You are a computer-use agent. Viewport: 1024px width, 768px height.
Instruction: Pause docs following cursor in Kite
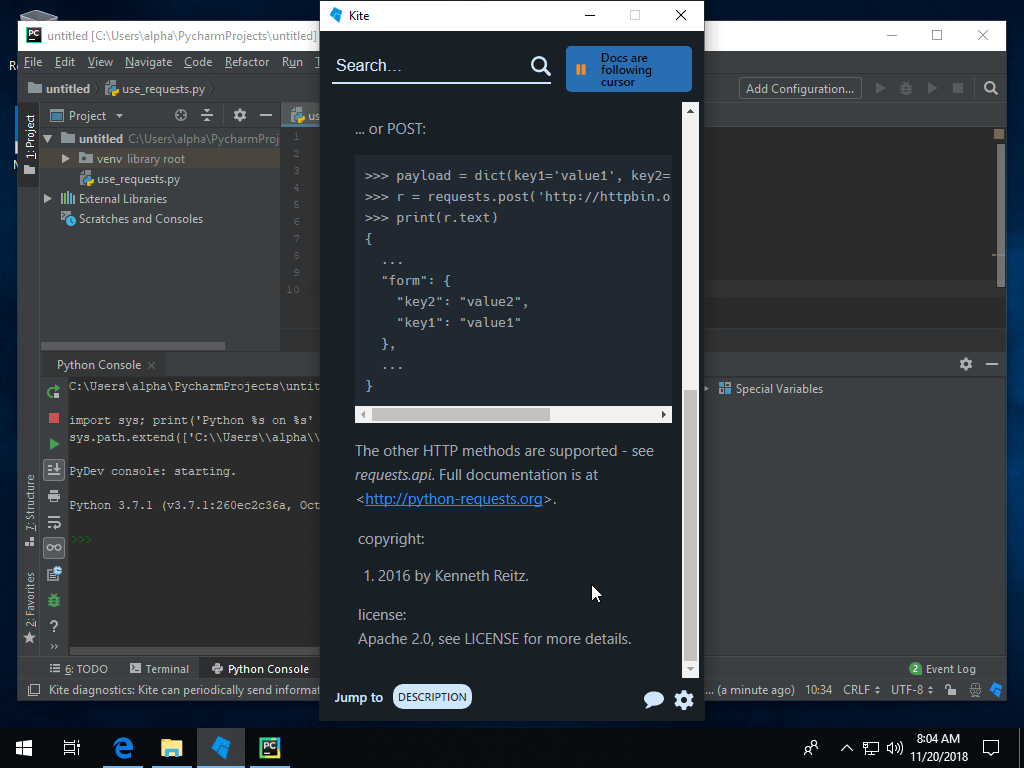click(628, 69)
